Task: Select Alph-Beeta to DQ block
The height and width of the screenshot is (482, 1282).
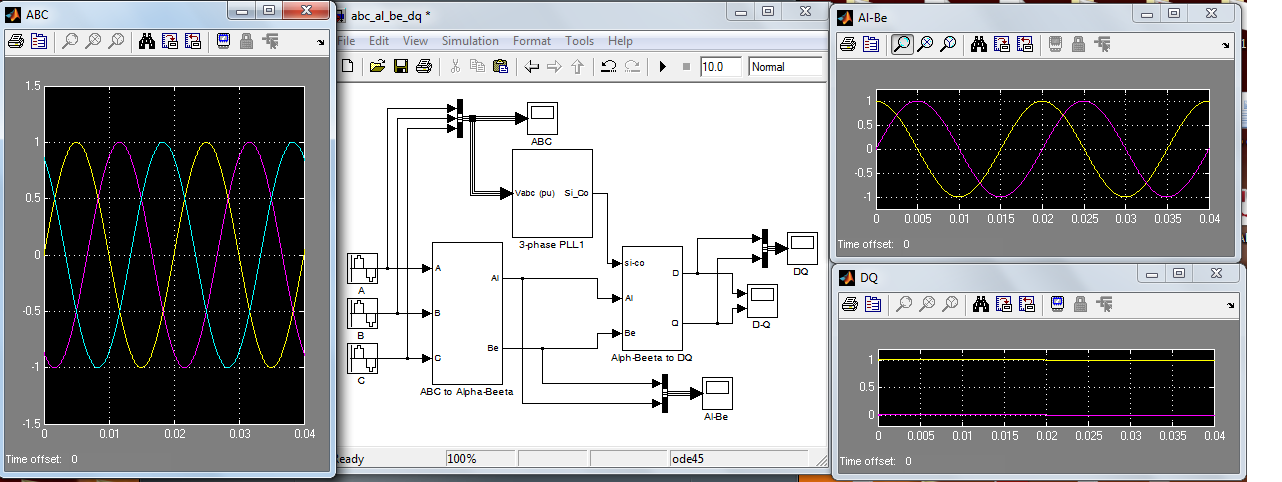Action: (x=651, y=296)
